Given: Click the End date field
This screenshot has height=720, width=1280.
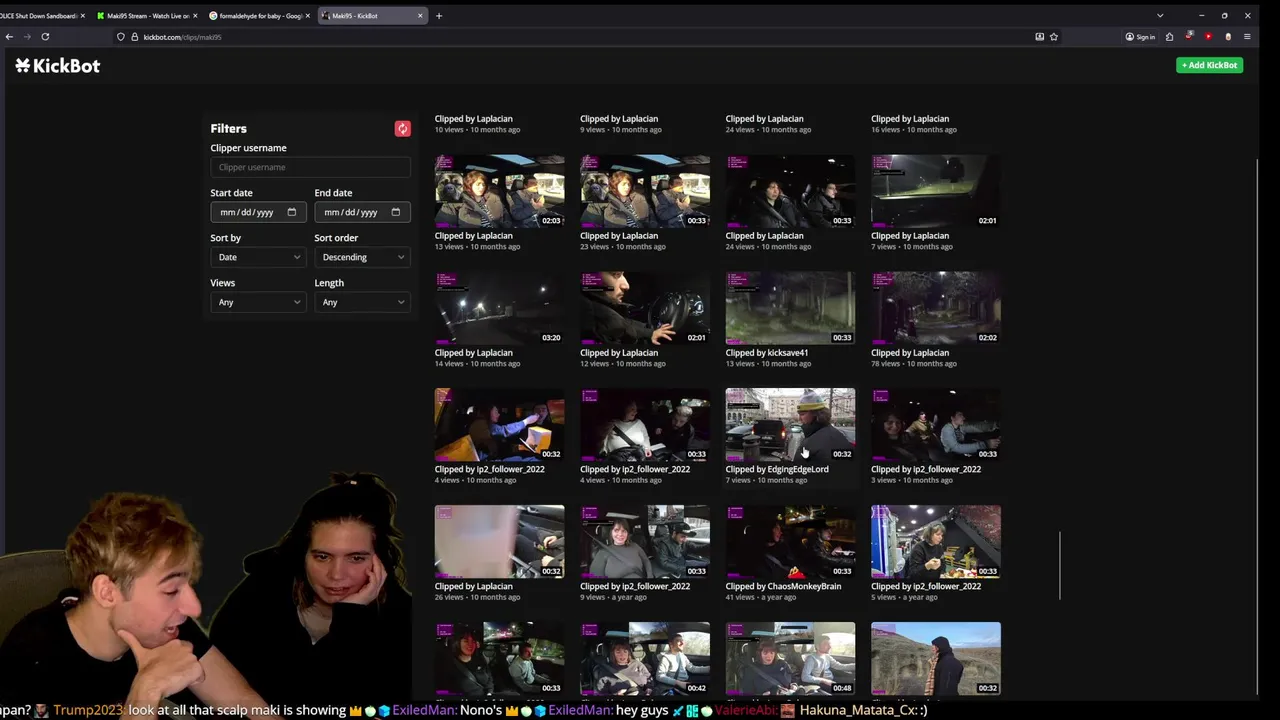Looking at the screenshot, I should point(362,212).
